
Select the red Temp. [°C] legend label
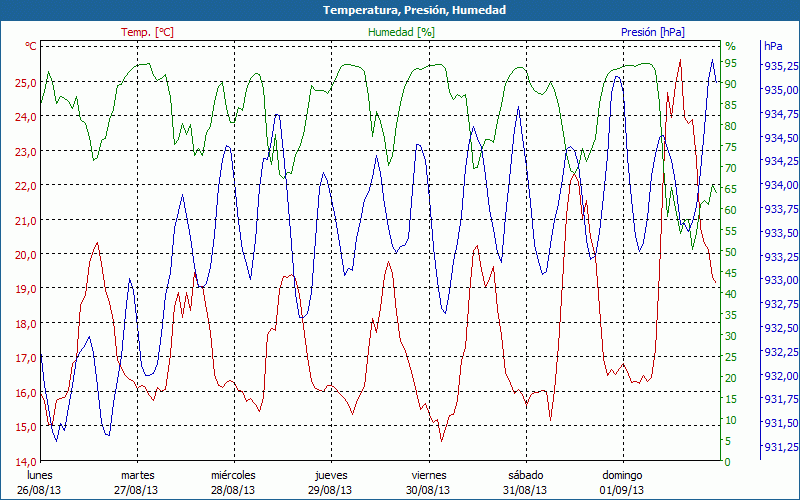pos(147,32)
